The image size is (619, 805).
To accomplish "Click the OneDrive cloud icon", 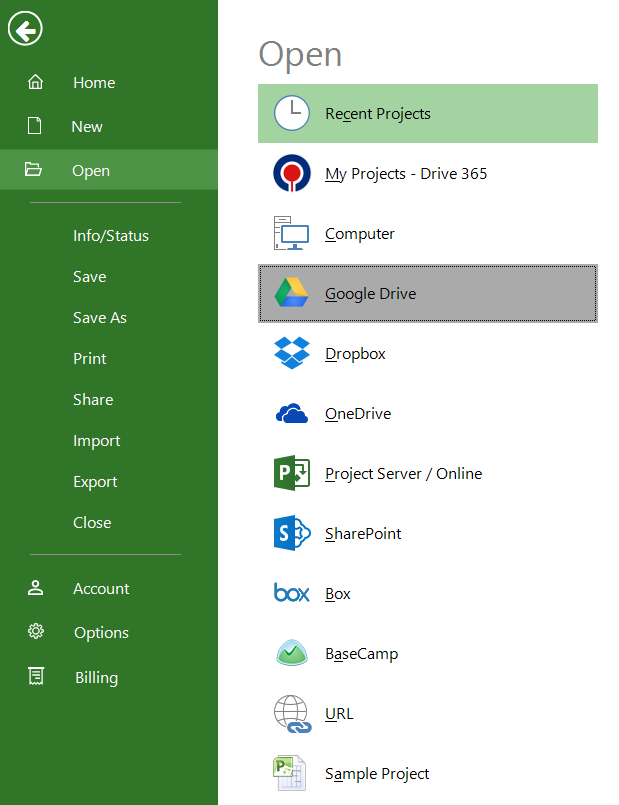I will 292,413.
